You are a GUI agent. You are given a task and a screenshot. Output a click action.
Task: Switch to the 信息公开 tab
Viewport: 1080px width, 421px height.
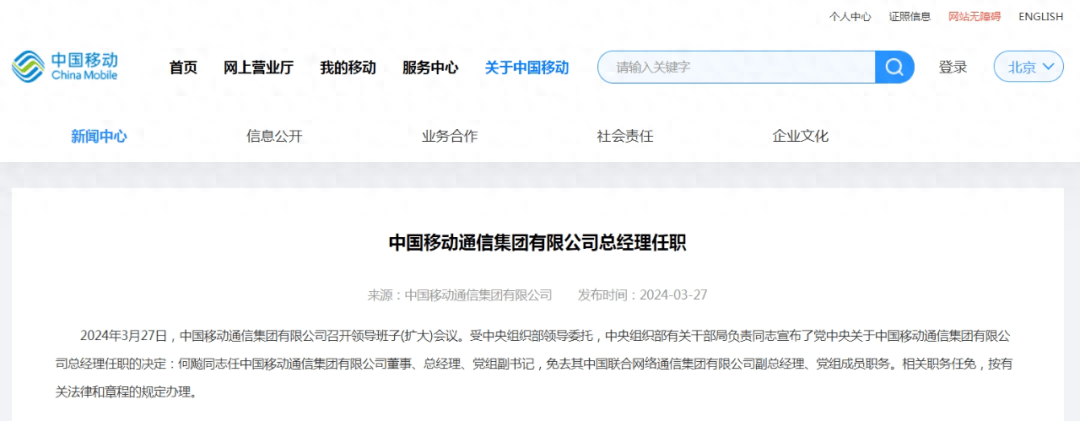(274, 136)
